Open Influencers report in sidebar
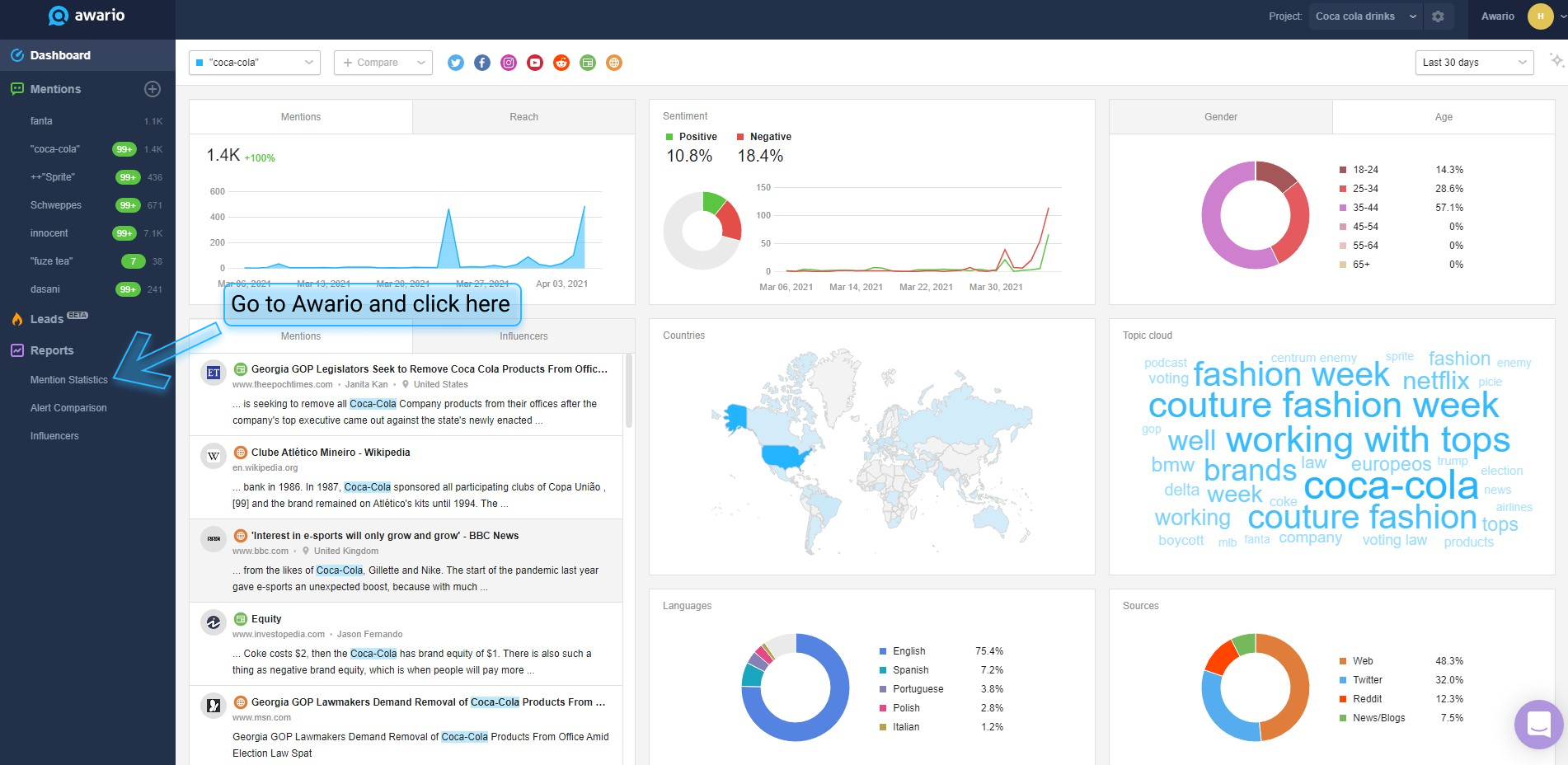Viewport: 1568px width, 765px height. point(54,436)
